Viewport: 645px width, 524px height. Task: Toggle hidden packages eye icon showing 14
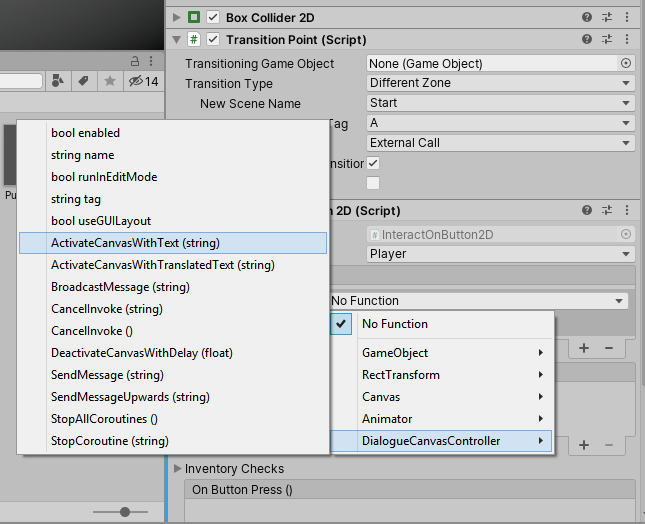(144, 81)
